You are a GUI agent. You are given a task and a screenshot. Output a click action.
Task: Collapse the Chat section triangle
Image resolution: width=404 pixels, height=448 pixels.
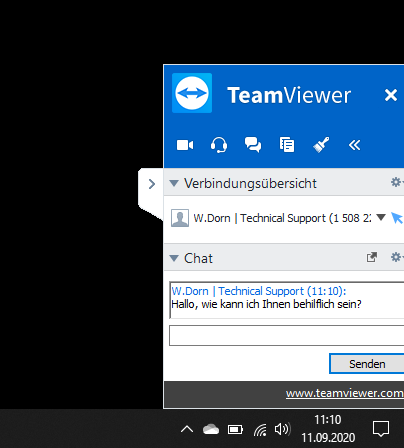174,258
